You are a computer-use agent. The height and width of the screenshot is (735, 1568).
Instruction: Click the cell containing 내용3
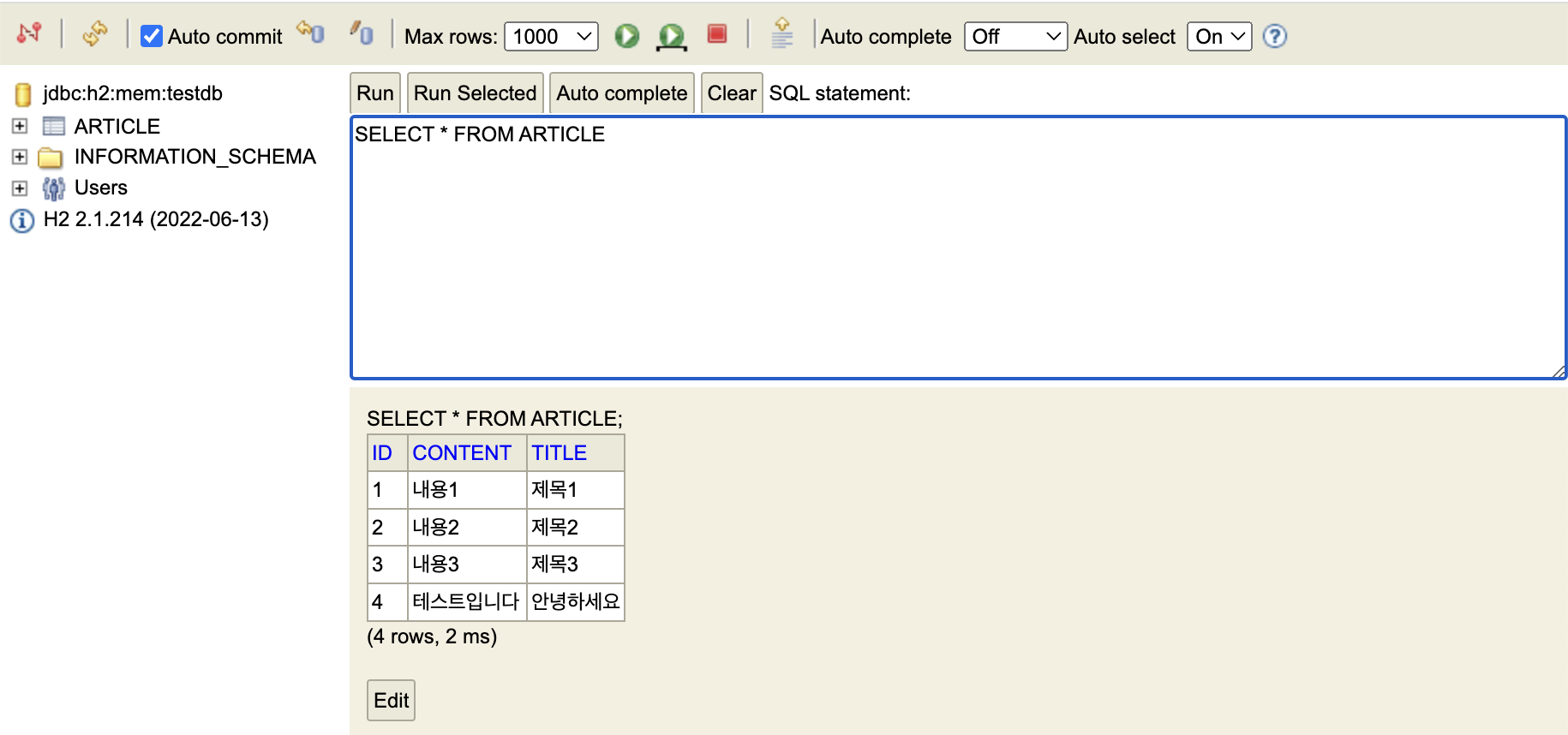[466, 564]
